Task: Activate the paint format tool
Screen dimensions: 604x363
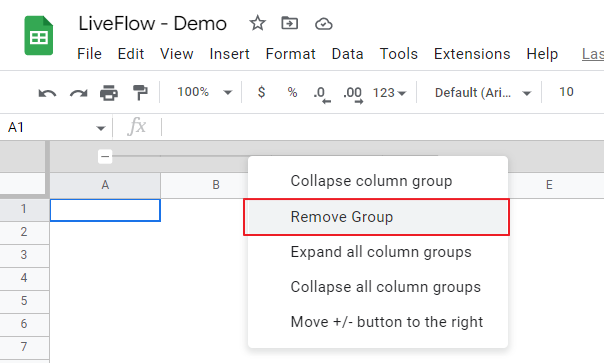Action: (140, 93)
